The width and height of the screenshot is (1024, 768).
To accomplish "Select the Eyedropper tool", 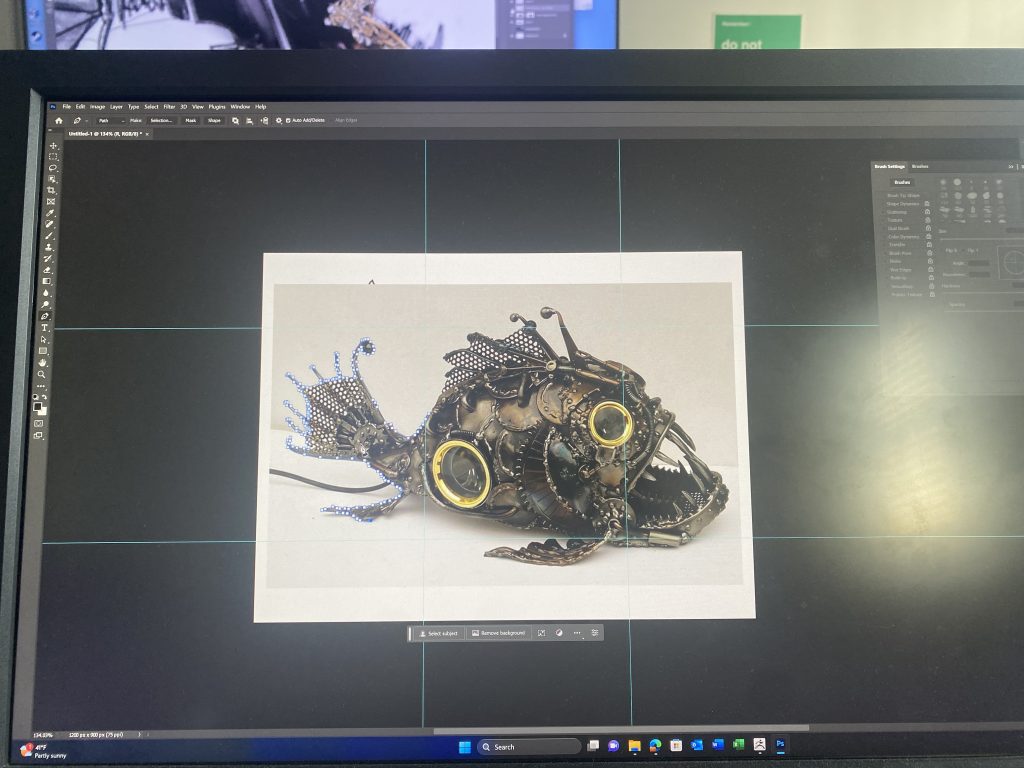I will coord(50,213).
